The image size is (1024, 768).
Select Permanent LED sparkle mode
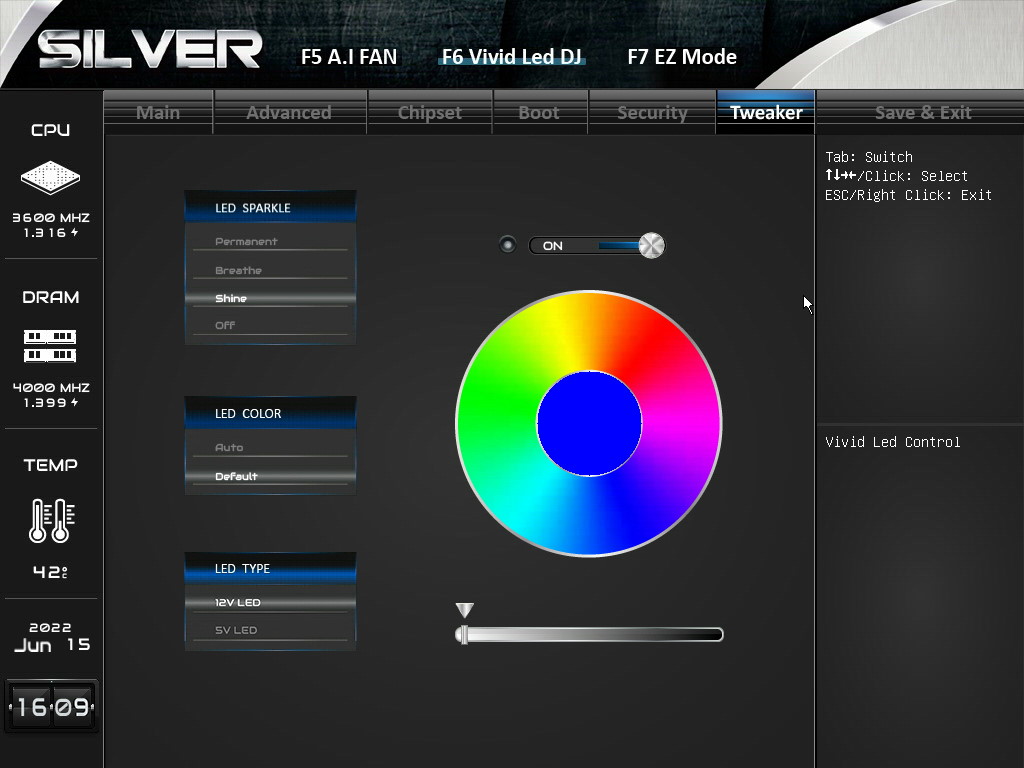[x=246, y=242]
